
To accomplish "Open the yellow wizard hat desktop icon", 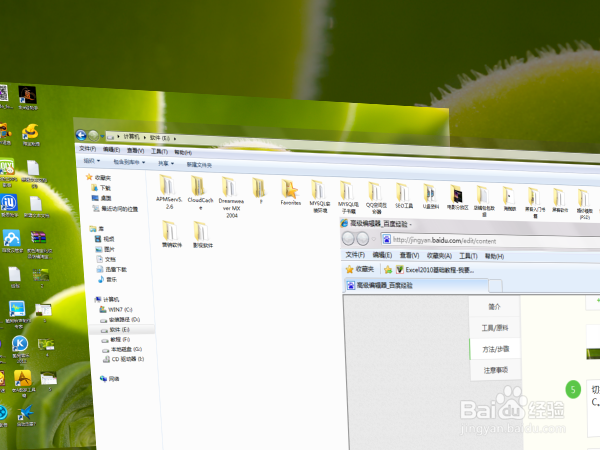I will pos(31,134).
